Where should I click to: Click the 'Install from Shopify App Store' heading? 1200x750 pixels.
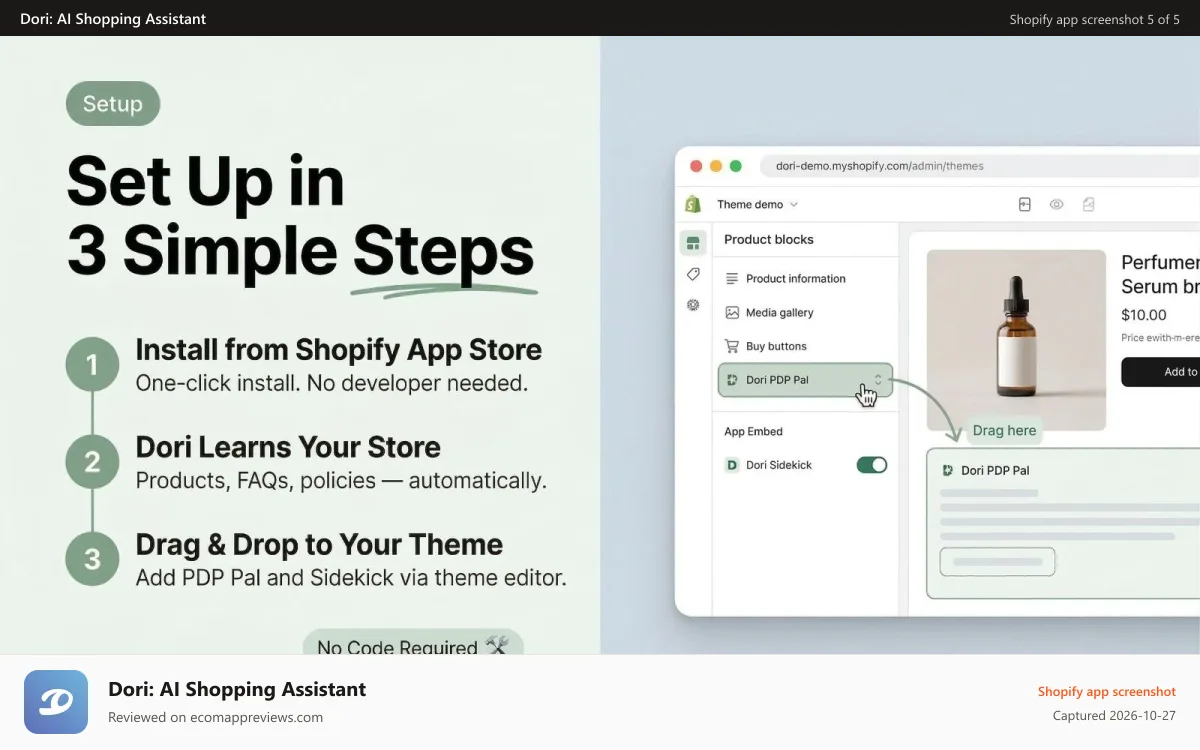339,350
